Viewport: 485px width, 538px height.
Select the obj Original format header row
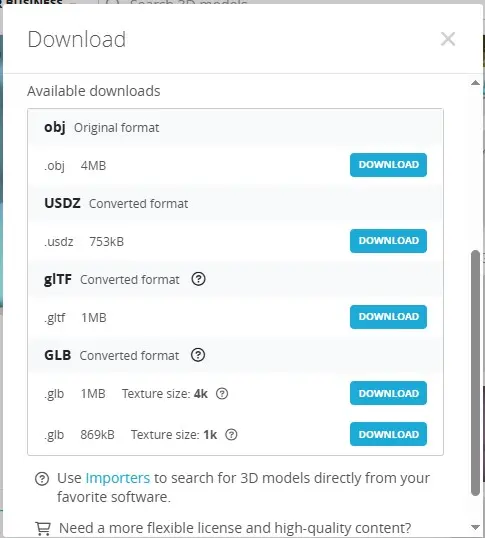(235, 128)
